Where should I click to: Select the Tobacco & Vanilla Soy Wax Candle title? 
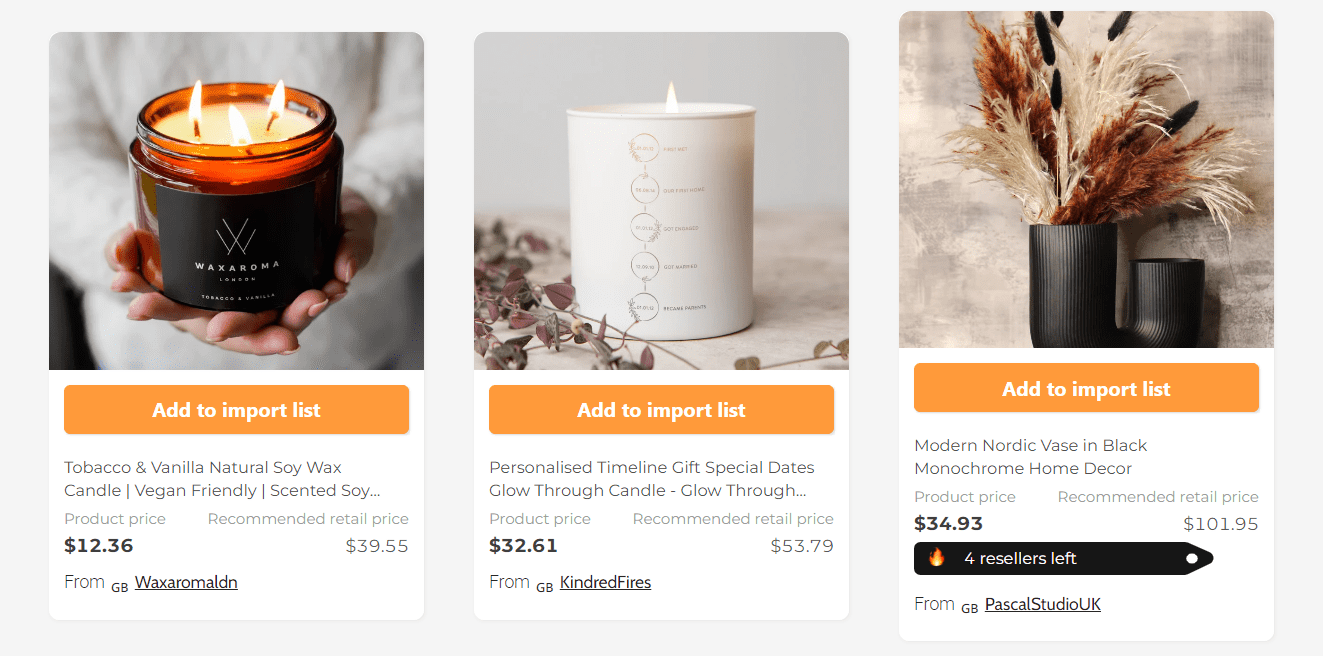click(203, 479)
